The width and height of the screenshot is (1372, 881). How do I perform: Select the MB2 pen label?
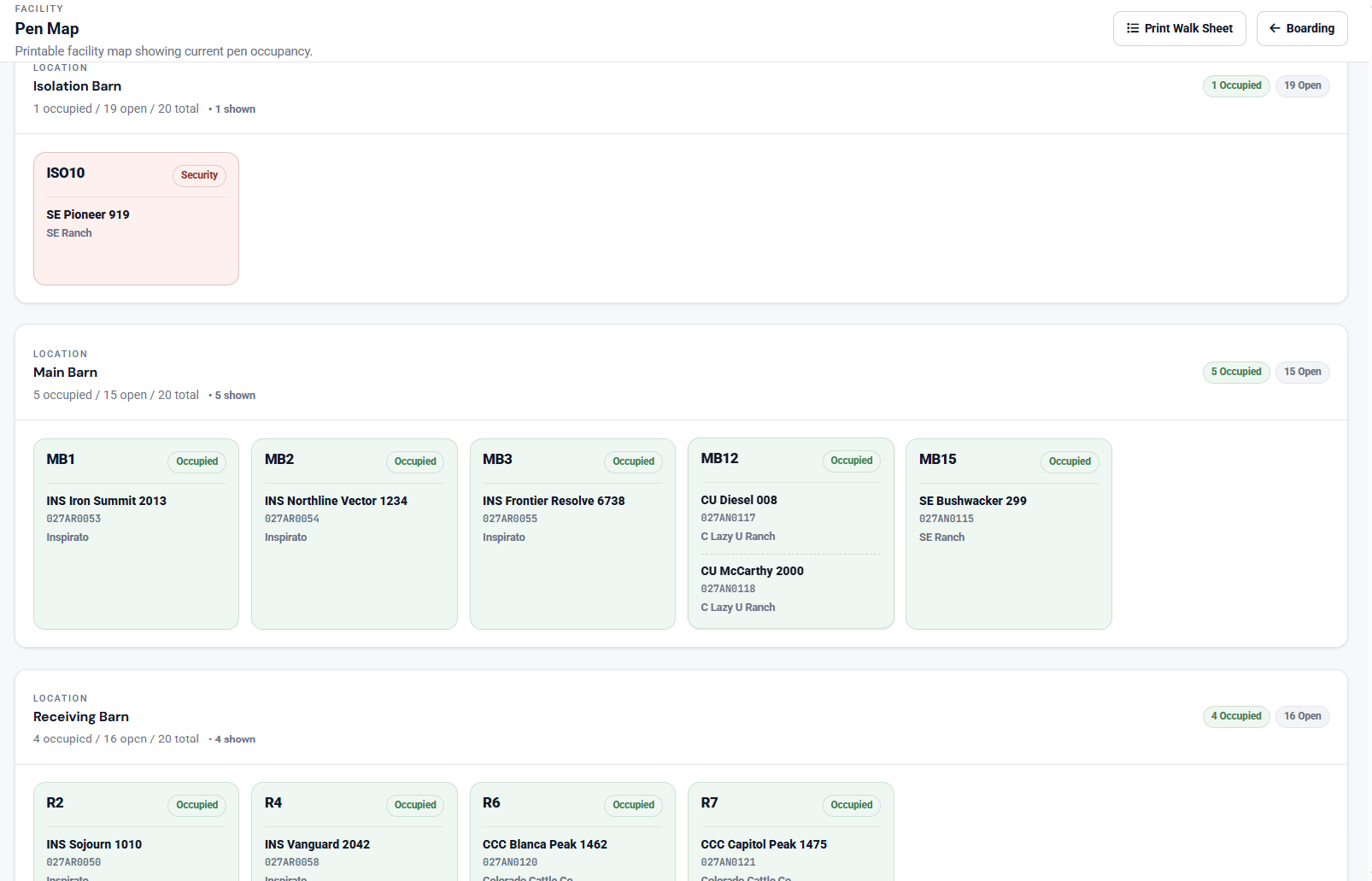[279, 460]
